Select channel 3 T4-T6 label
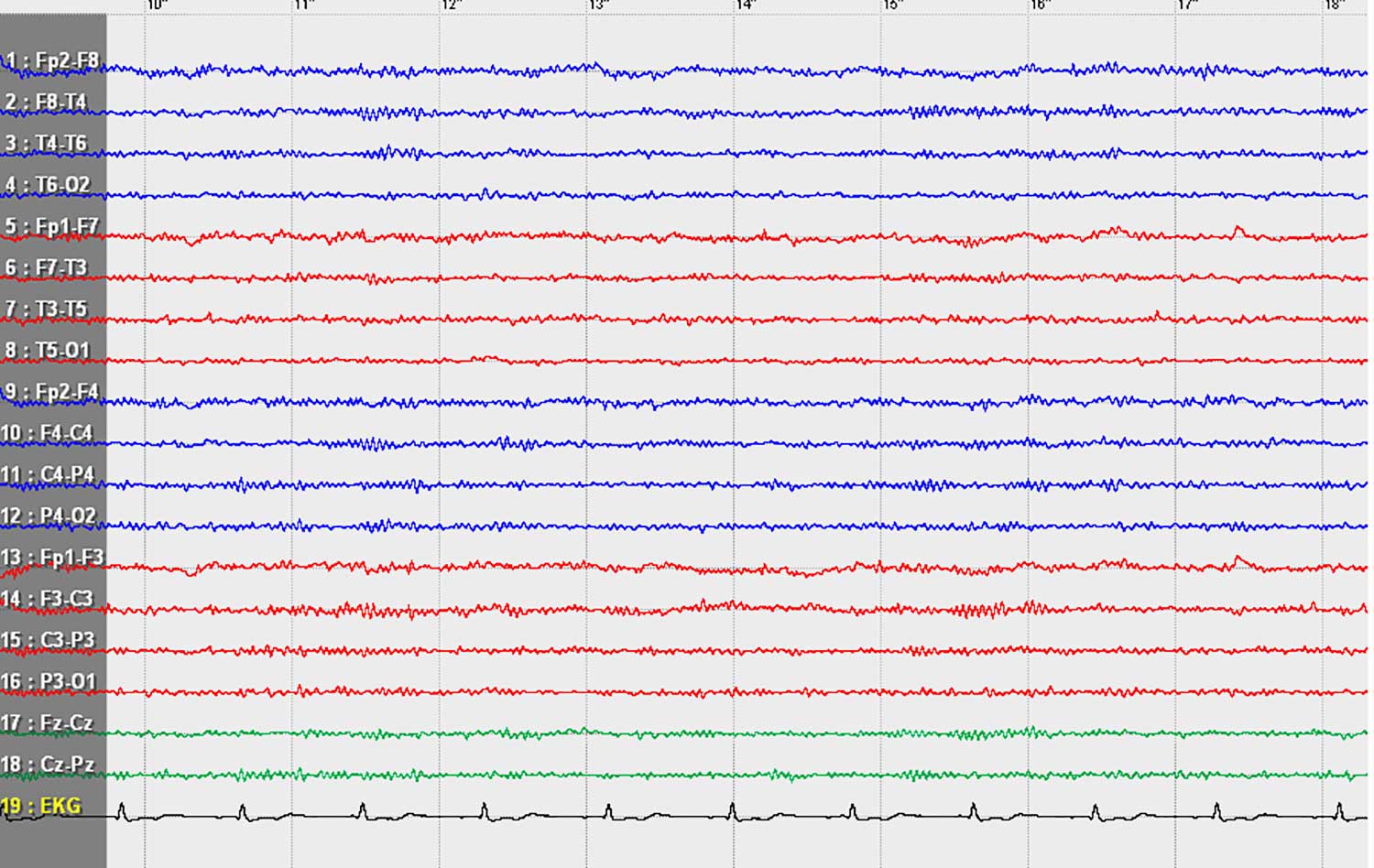Screen dimensions: 1374x868 point(46,144)
